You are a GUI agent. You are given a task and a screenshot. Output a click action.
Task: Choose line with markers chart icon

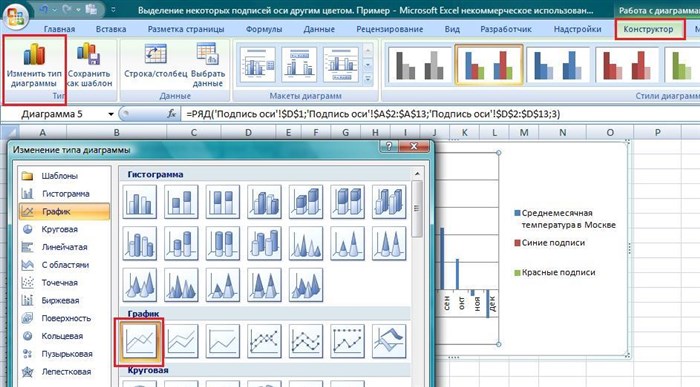264,341
